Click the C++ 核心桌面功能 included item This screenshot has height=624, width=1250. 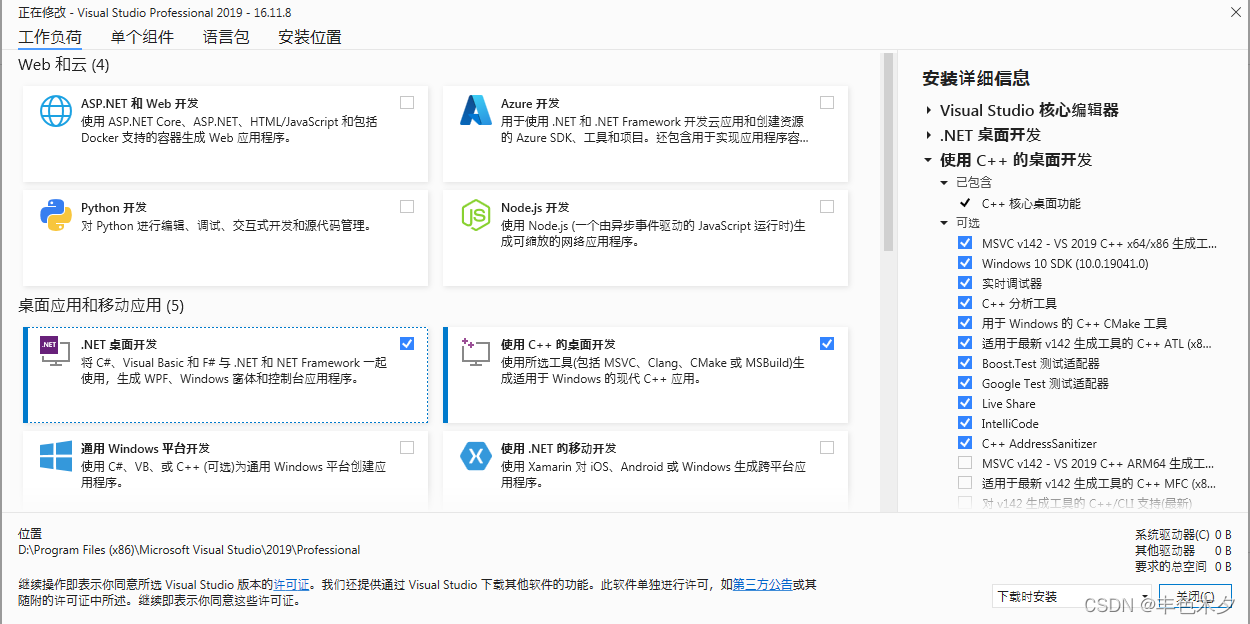[x=1031, y=203]
